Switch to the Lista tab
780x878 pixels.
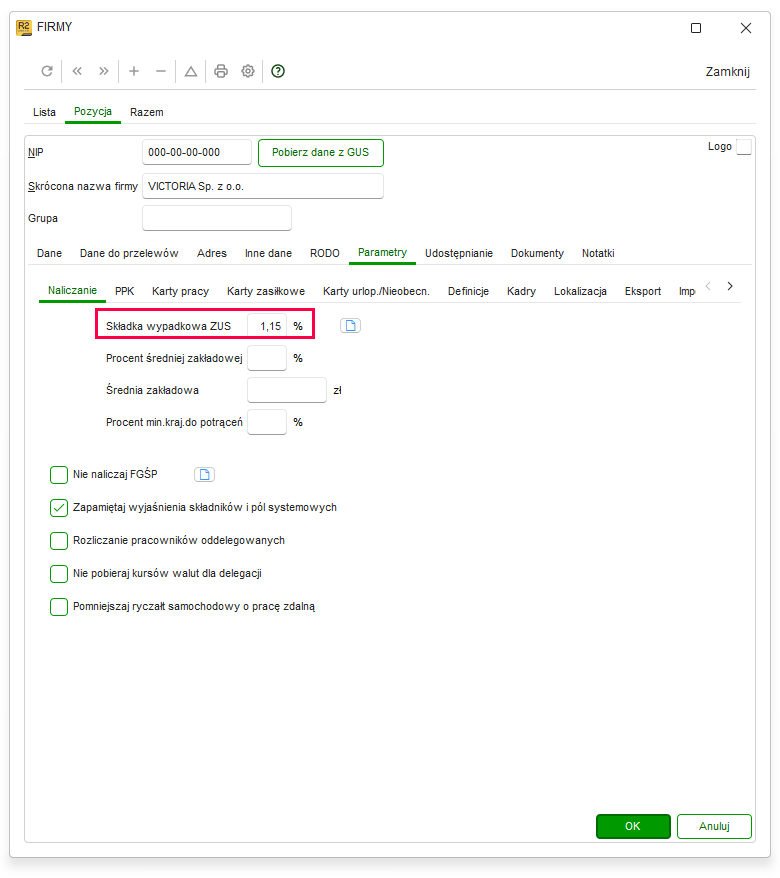point(44,112)
